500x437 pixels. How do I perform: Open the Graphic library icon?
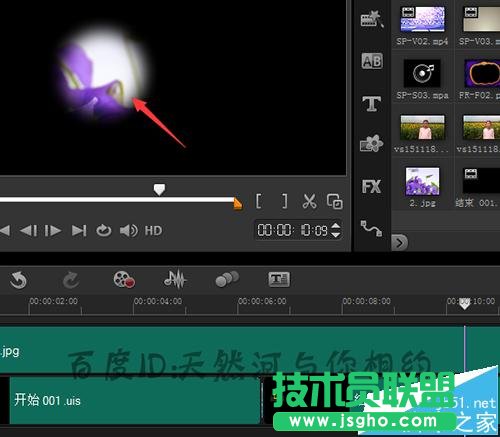click(371, 143)
